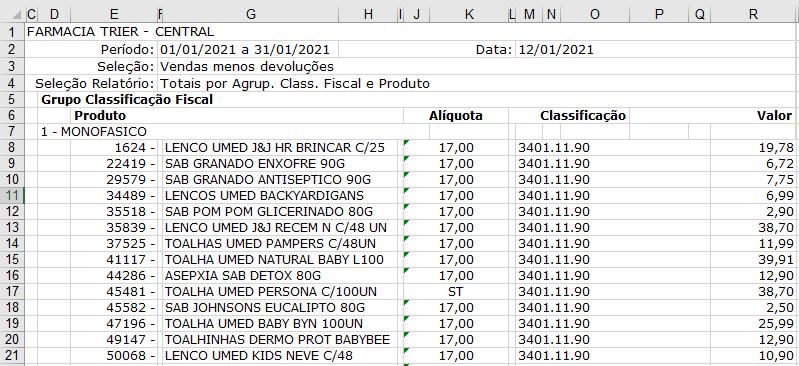The height and width of the screenshot is (366, 799).
Task: Select column G header
Action: (250, 15)
